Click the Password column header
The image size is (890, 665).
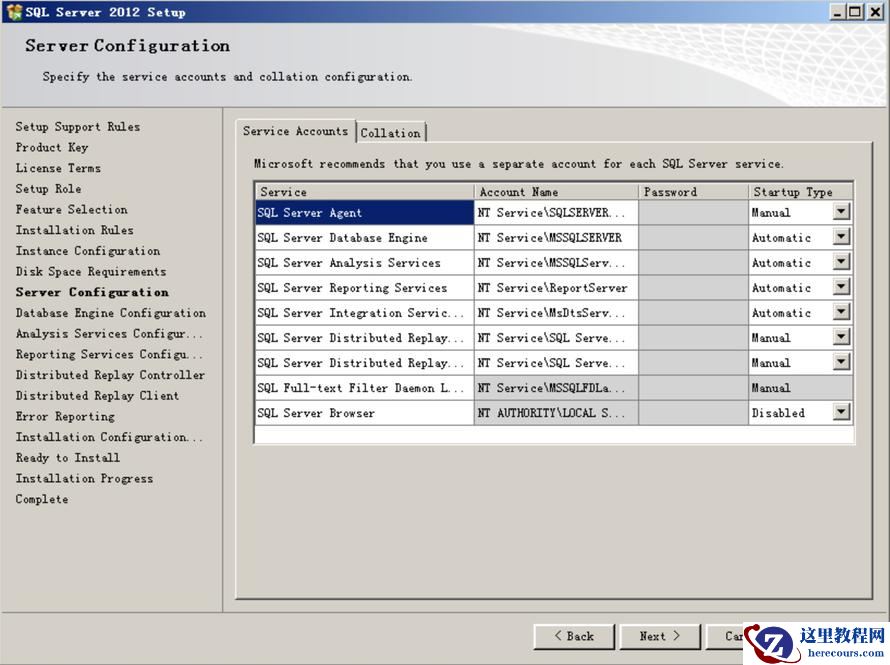[693, 192]
